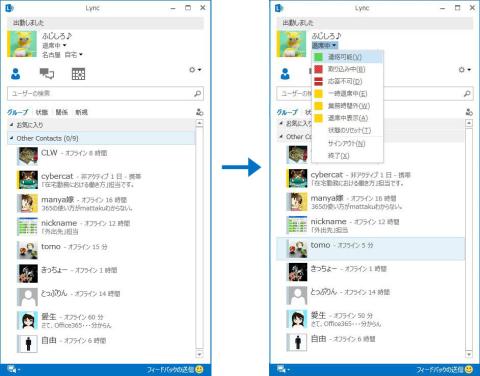Viewport: 480px width, 376px height.
Task: Select 連絡可能(V) green status in menu
Action: click(x=347, y=57)
